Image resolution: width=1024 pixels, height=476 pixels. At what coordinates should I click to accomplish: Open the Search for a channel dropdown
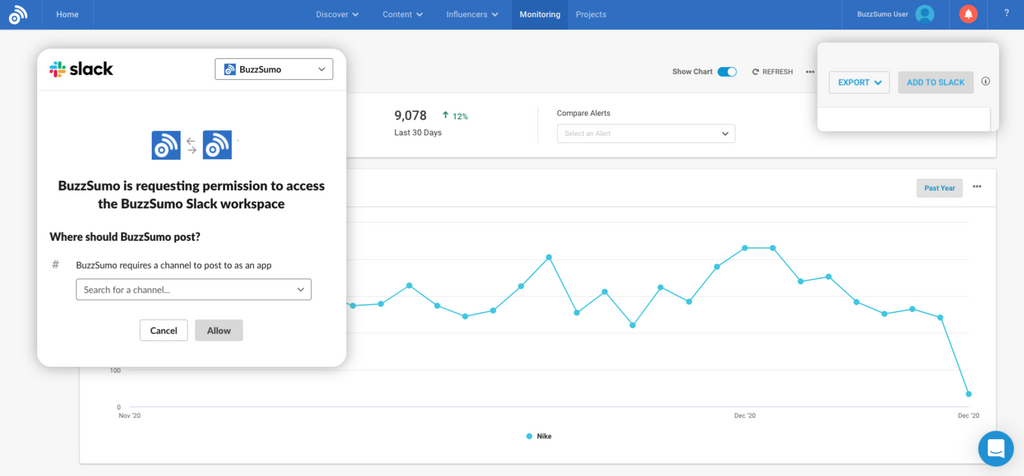tap(193, 290)
